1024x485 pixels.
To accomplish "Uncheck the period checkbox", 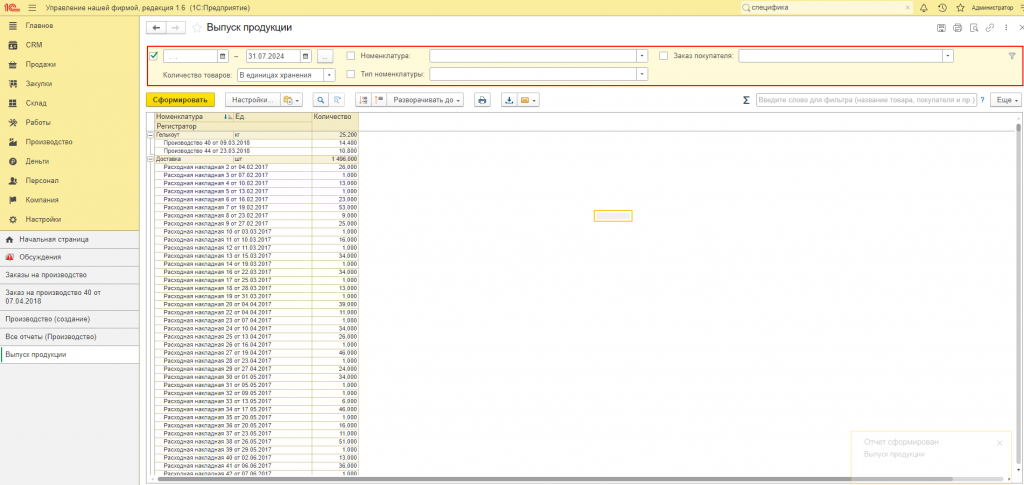I will [x=154, y=55].
